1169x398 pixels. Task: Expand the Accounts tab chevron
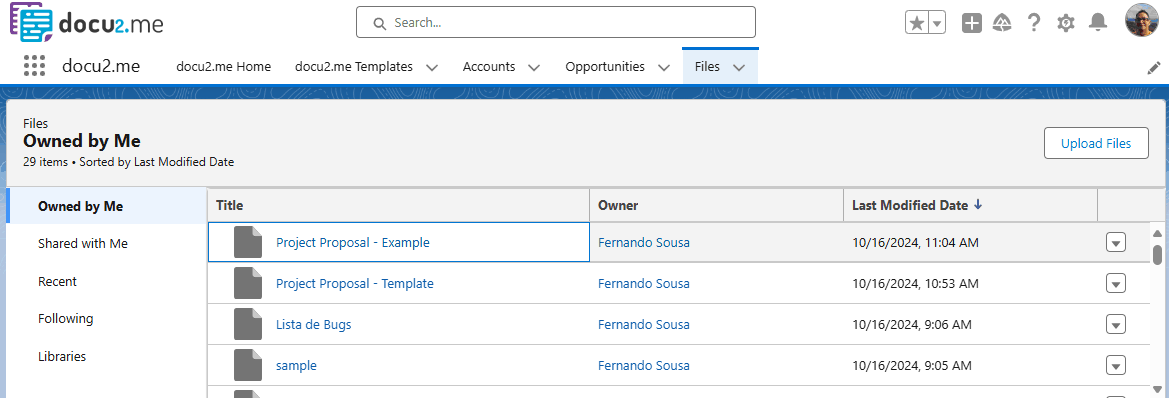pyautogui.click(x=534, y=67)
